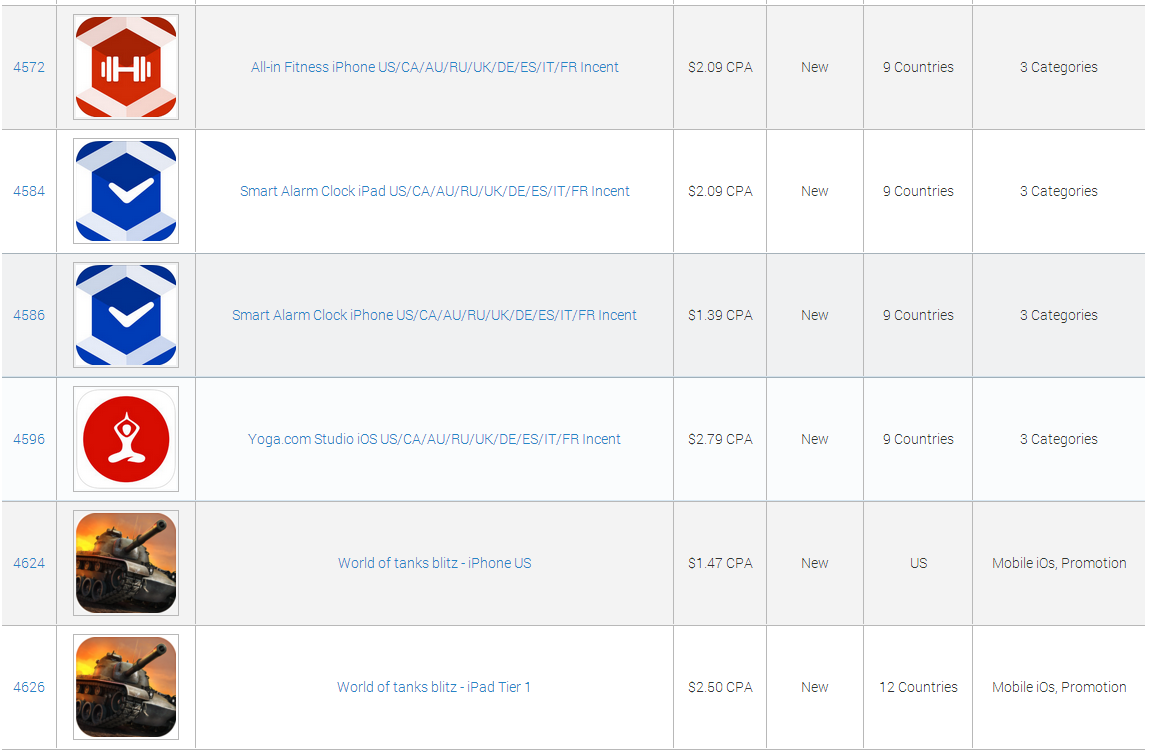Click the Yoga.com Studio app icon
1158x750 pixels.
(126, 439)
